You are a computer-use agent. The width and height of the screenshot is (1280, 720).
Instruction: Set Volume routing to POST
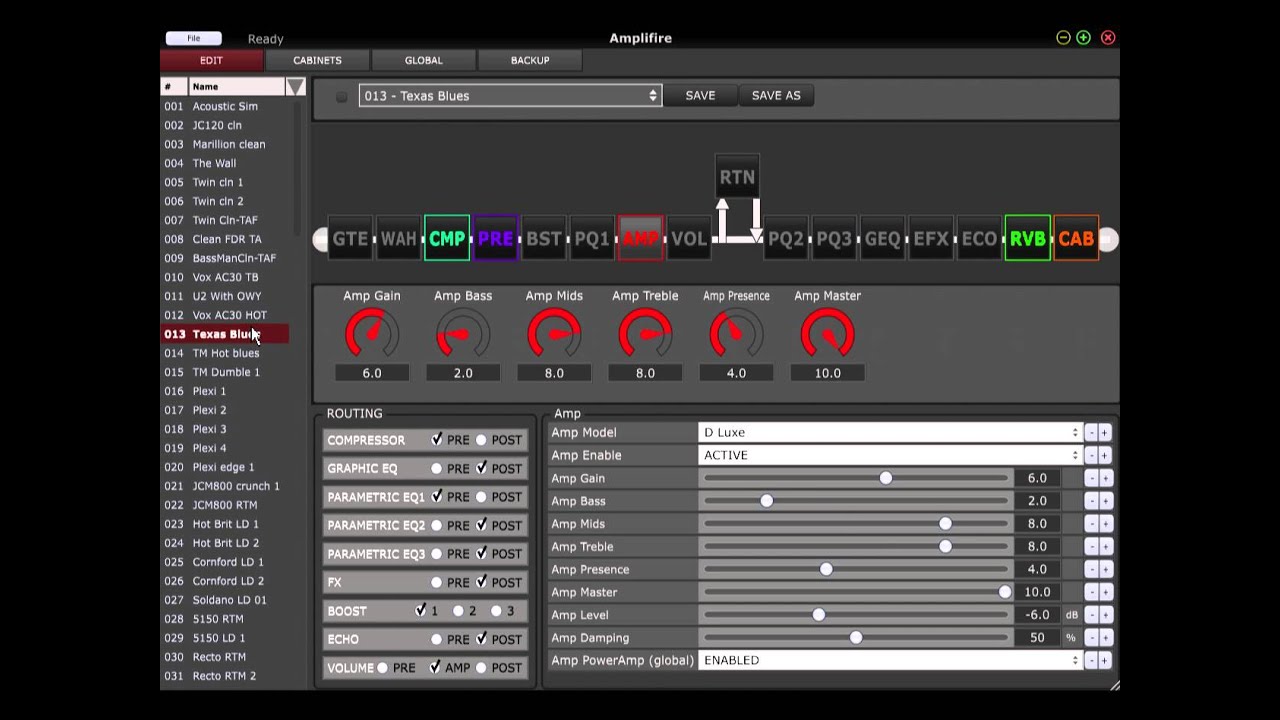pos(481,668)
